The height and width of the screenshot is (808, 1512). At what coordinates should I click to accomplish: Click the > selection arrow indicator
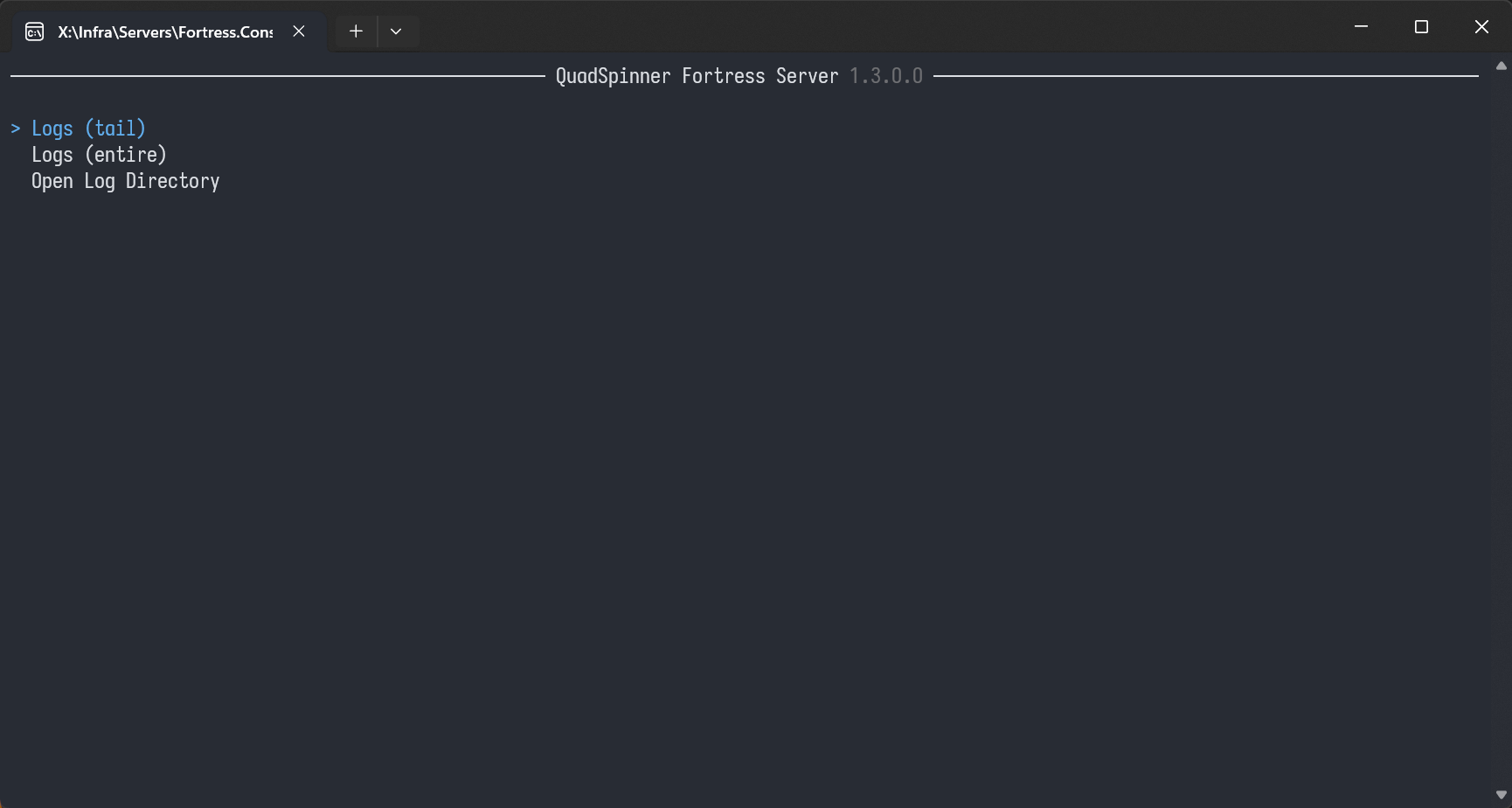tap(16, 129)
